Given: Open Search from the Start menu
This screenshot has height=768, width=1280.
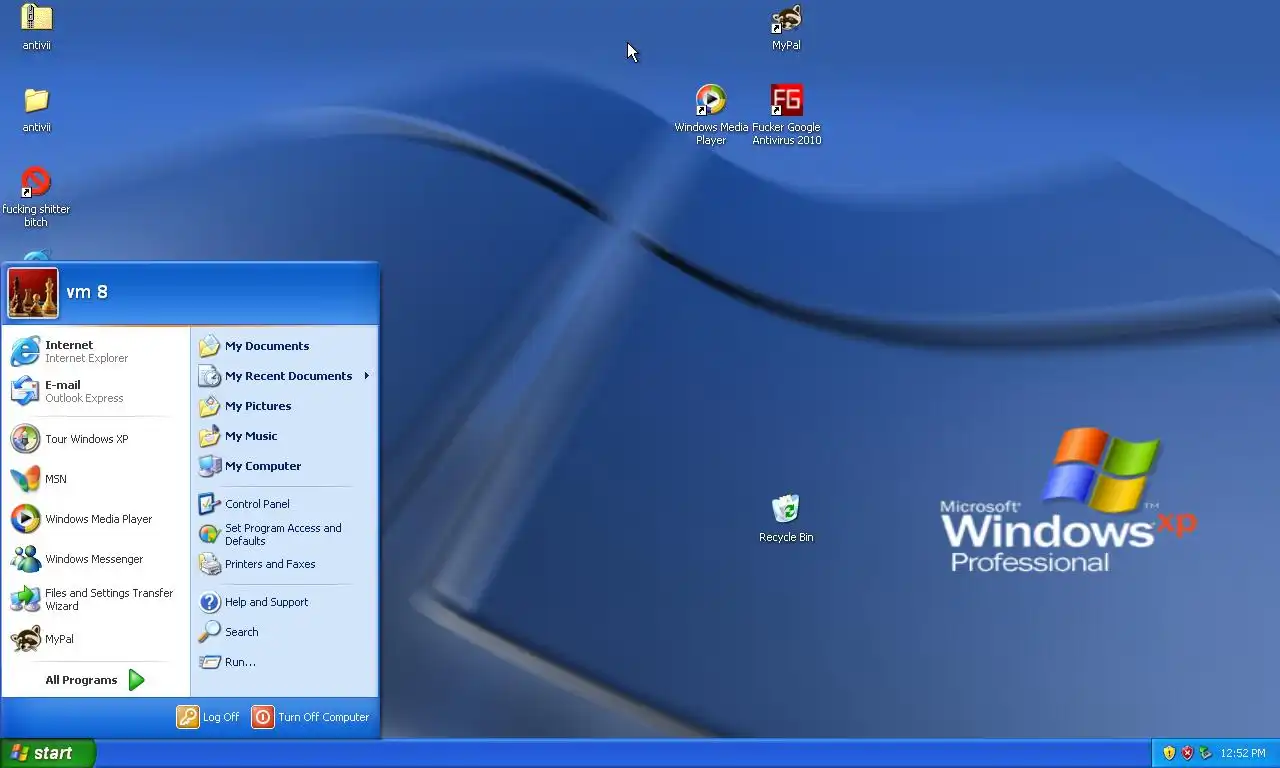Looking at the screenshot, I should coord(284,632).
